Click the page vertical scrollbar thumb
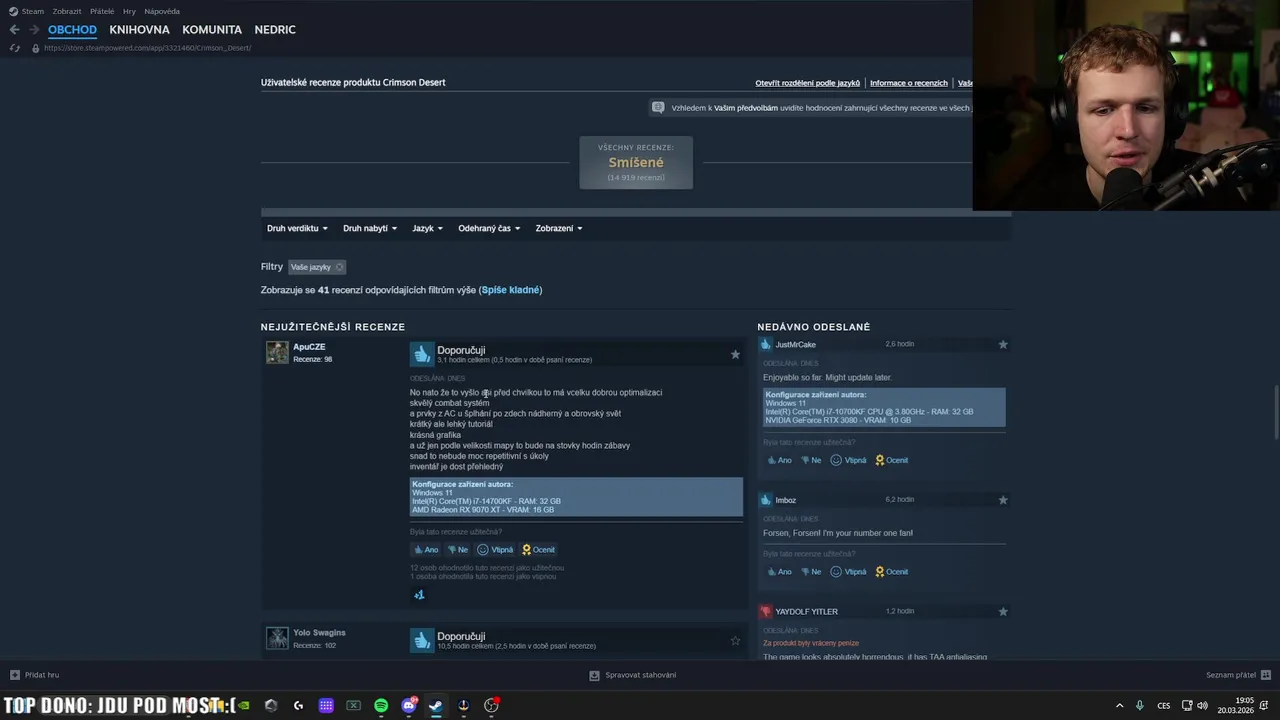The height and width of the screenshot is (720, 1280). point(1276,411)
